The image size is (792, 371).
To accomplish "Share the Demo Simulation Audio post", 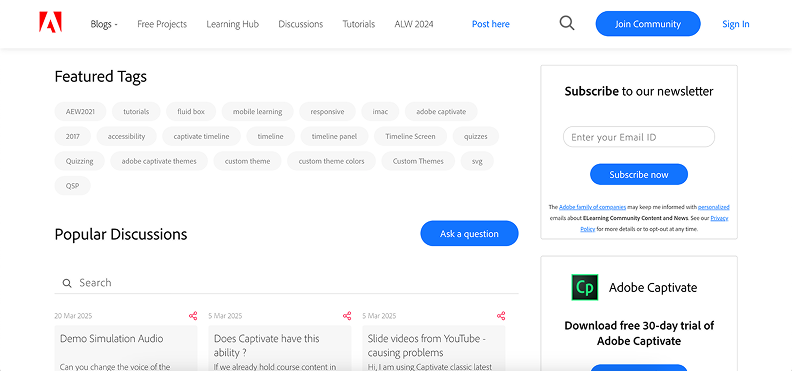I will coord(193,316).
